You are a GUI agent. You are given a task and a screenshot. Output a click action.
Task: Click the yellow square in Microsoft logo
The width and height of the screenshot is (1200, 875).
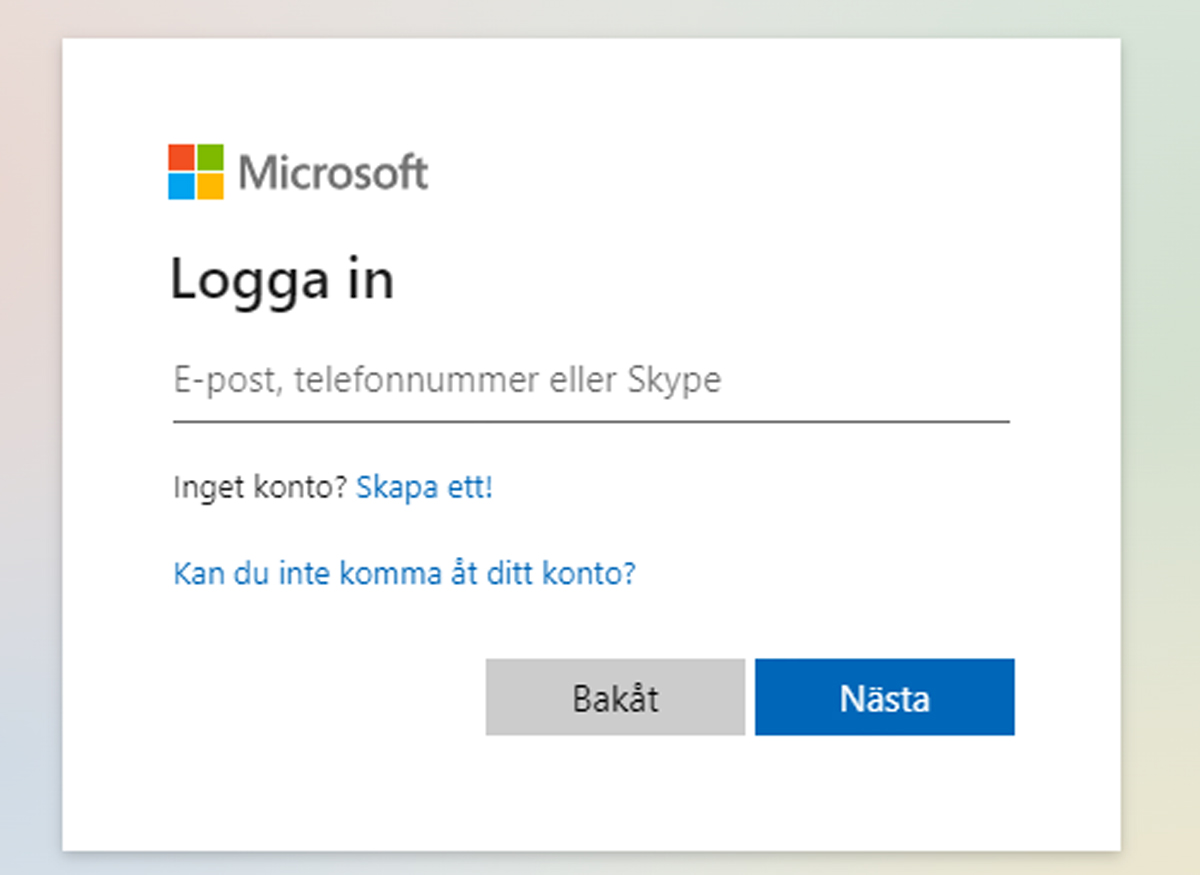pyautogui.click(x=210, y=186)
